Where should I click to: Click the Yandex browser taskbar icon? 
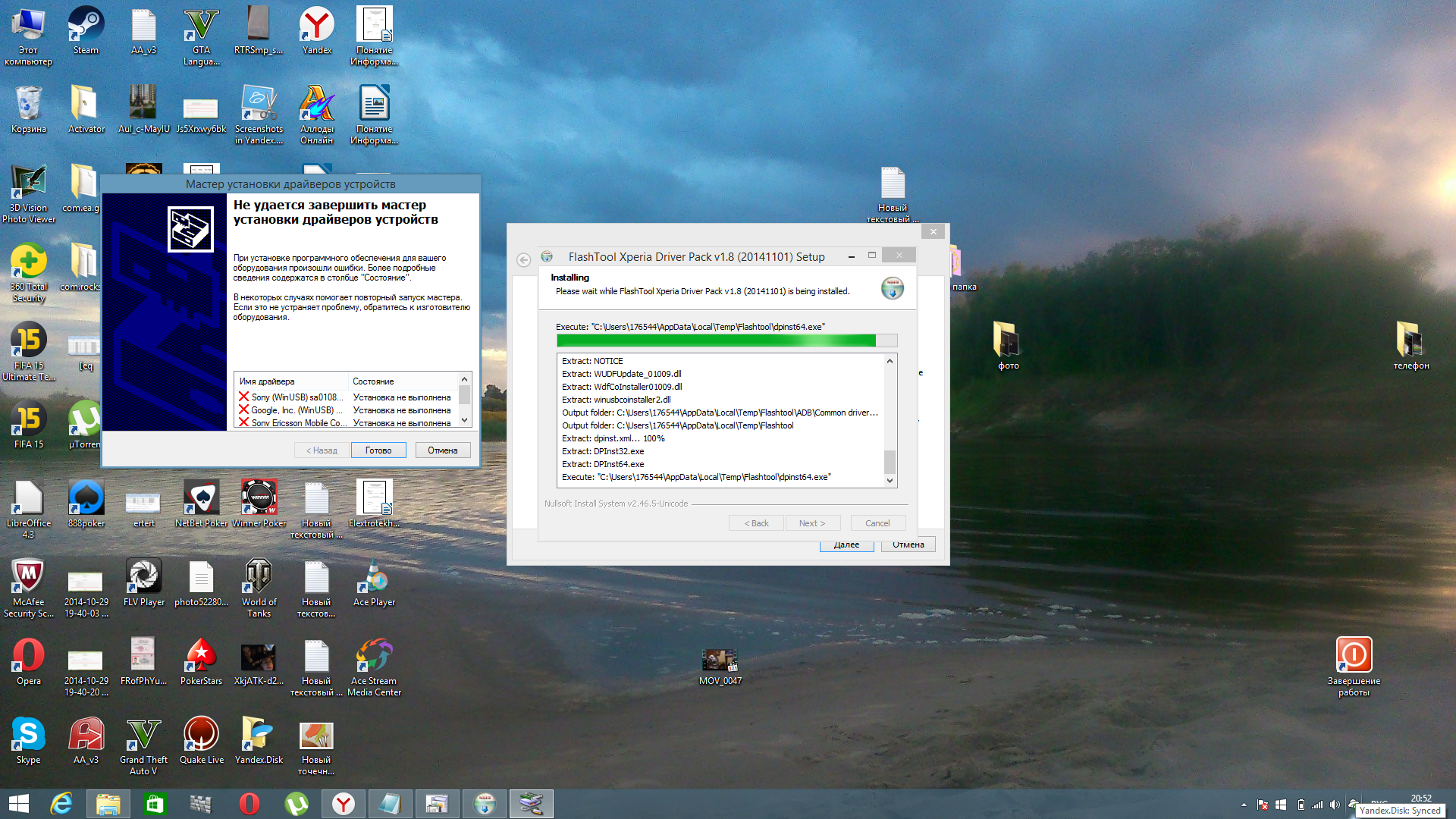click(344, 804)
